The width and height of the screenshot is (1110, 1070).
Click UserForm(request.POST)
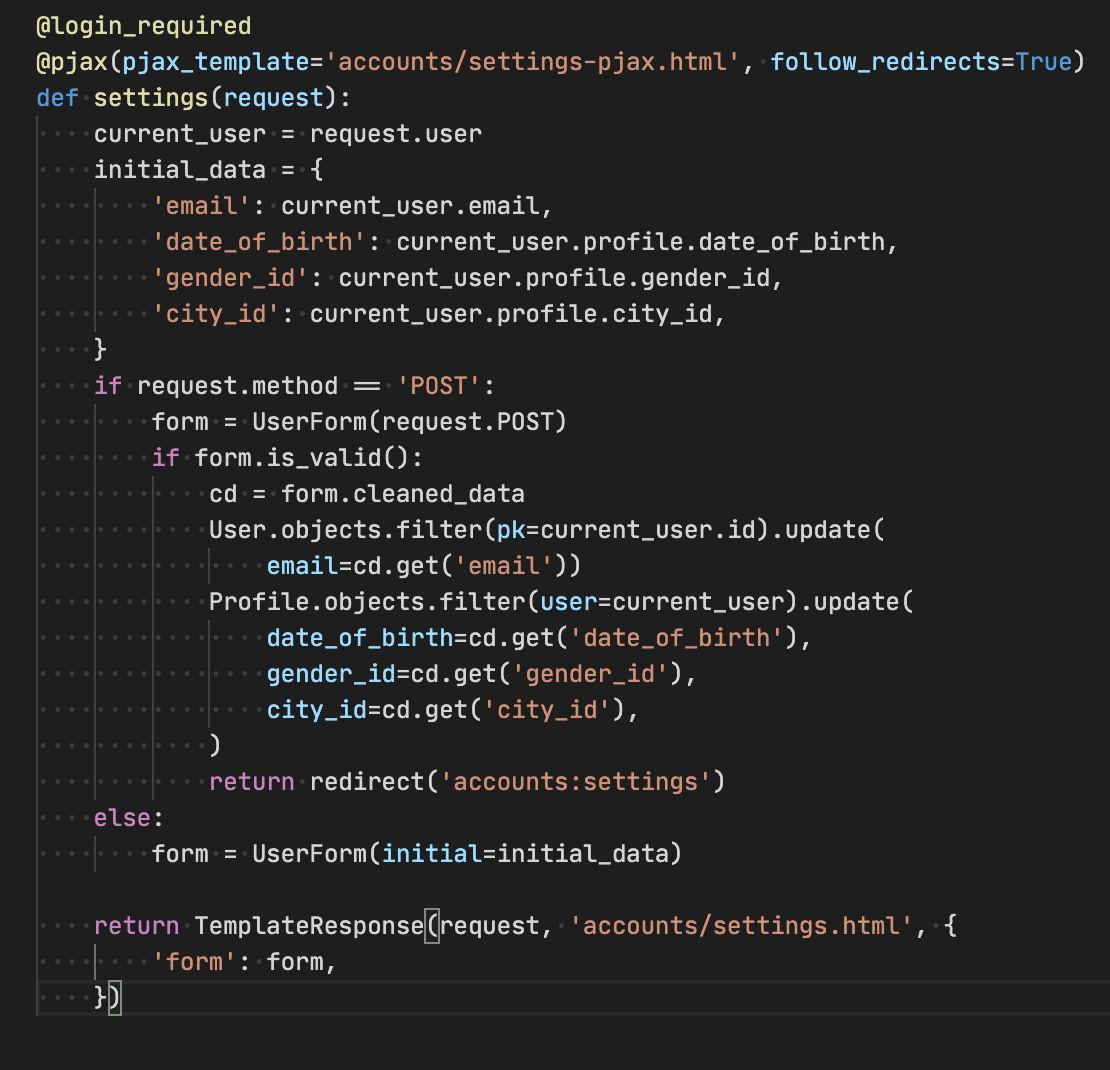[x=410, y=422]
